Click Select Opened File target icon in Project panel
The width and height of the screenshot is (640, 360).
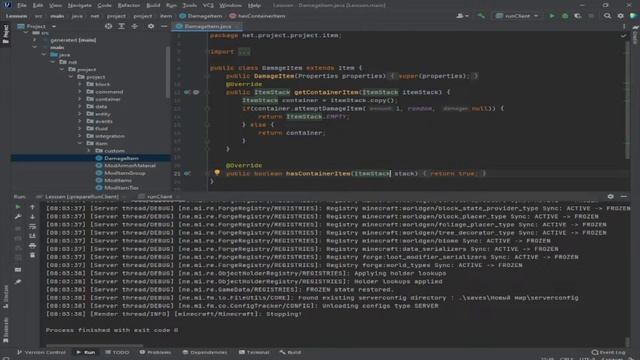click(x=108, y=26)
